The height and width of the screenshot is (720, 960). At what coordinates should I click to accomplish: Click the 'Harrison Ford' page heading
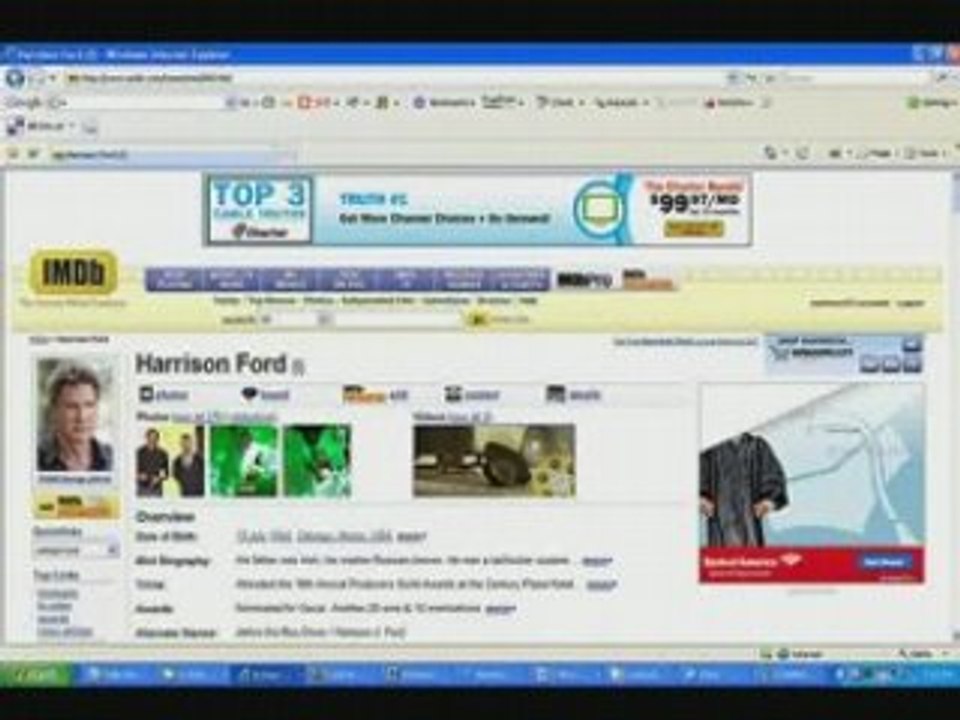tap(211, 364)
